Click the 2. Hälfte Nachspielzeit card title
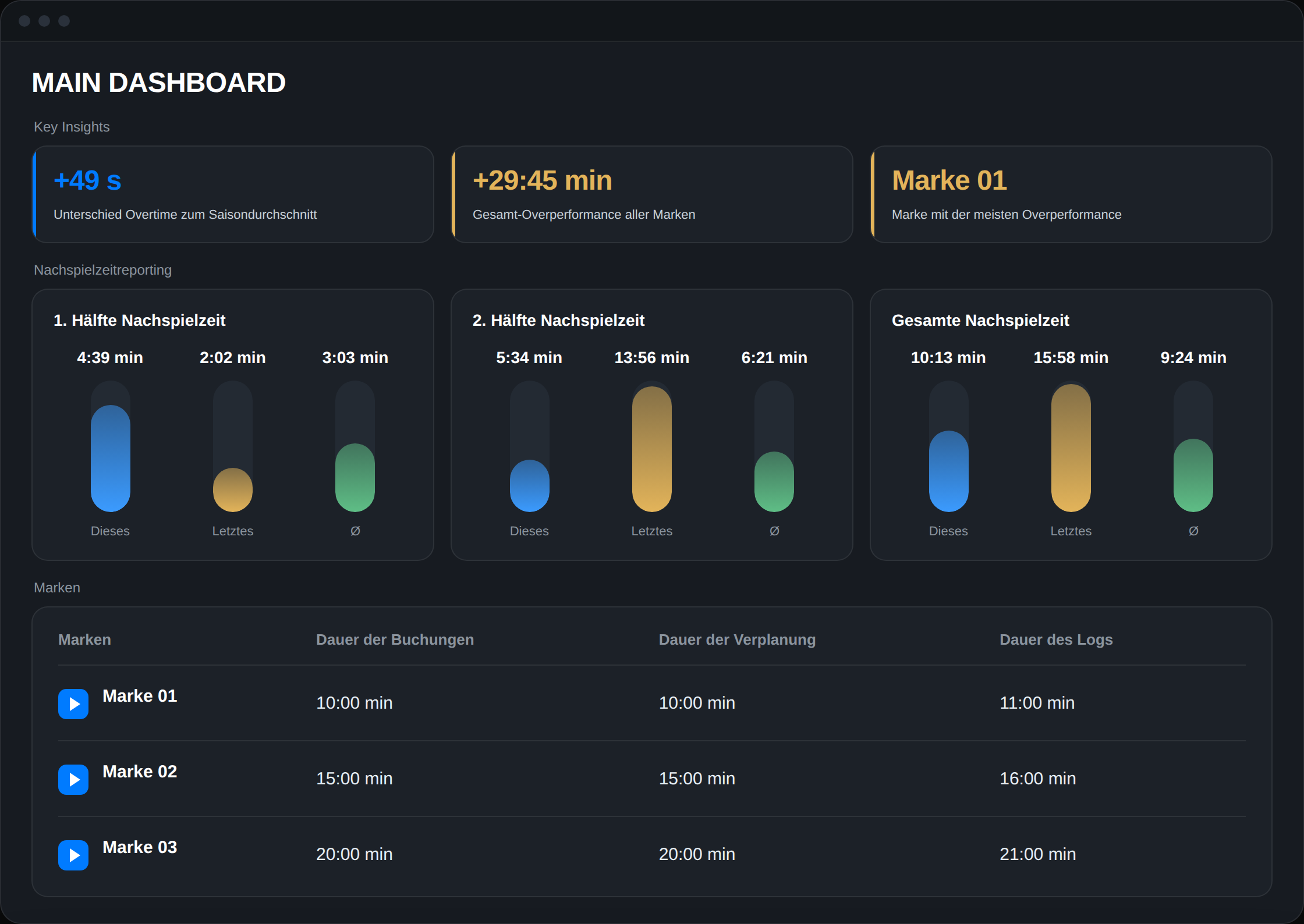The image size is (1304, 924). (x=558, y=321)
